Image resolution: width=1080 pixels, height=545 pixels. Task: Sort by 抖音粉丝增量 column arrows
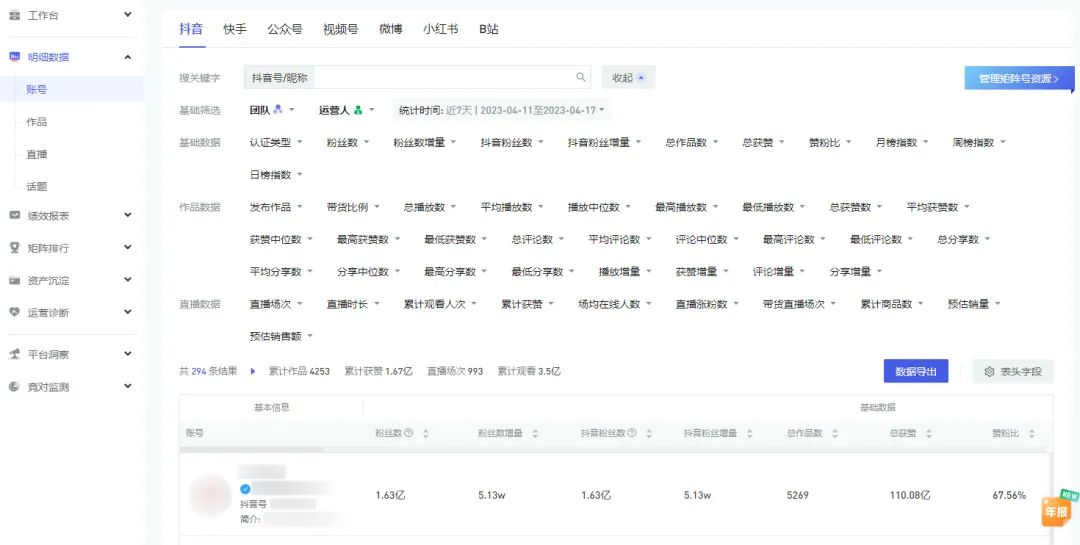tap(749, 434)
